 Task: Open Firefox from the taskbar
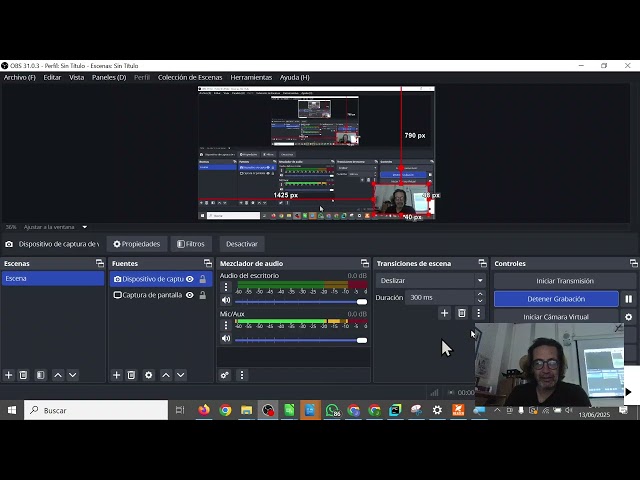(x=204, y=410)
